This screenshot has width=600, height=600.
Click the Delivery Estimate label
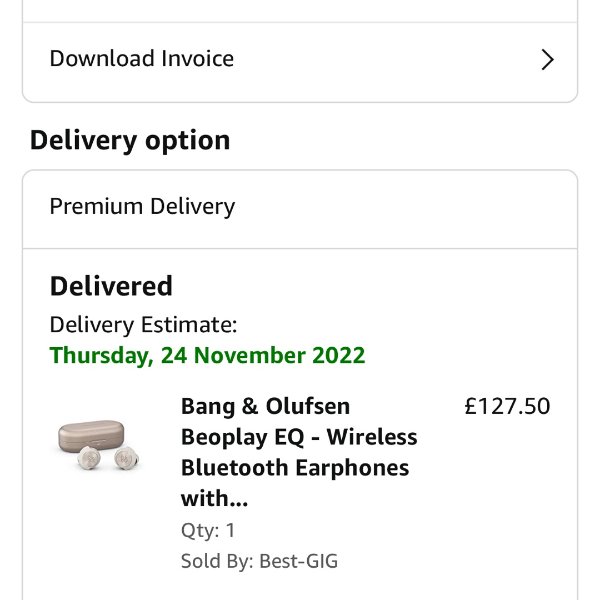143,324
